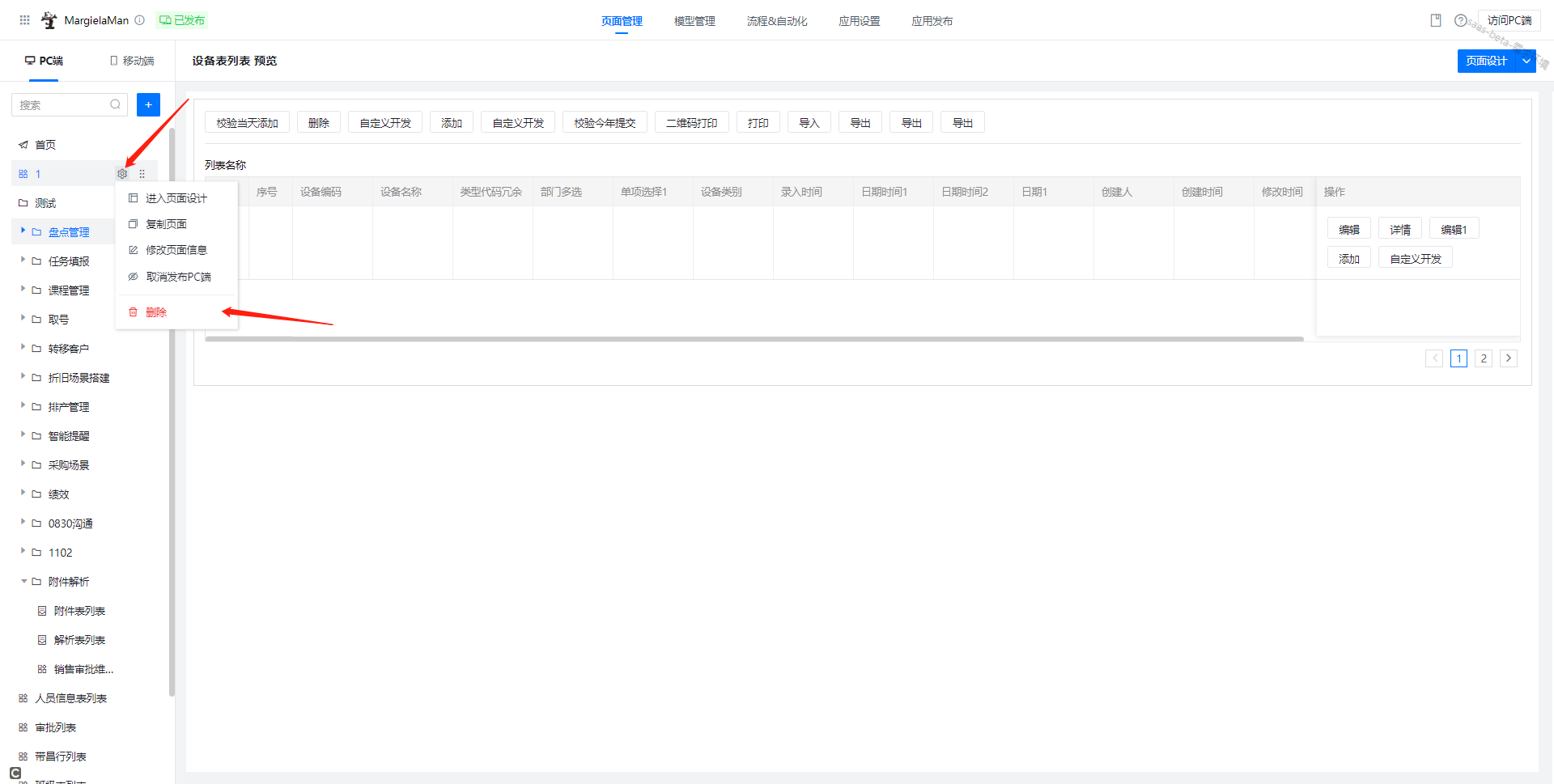The width and height of the screenshot is (1554, 784).
Task: Click the drag handle dots on page 1
Action: (x=142, y=174)
